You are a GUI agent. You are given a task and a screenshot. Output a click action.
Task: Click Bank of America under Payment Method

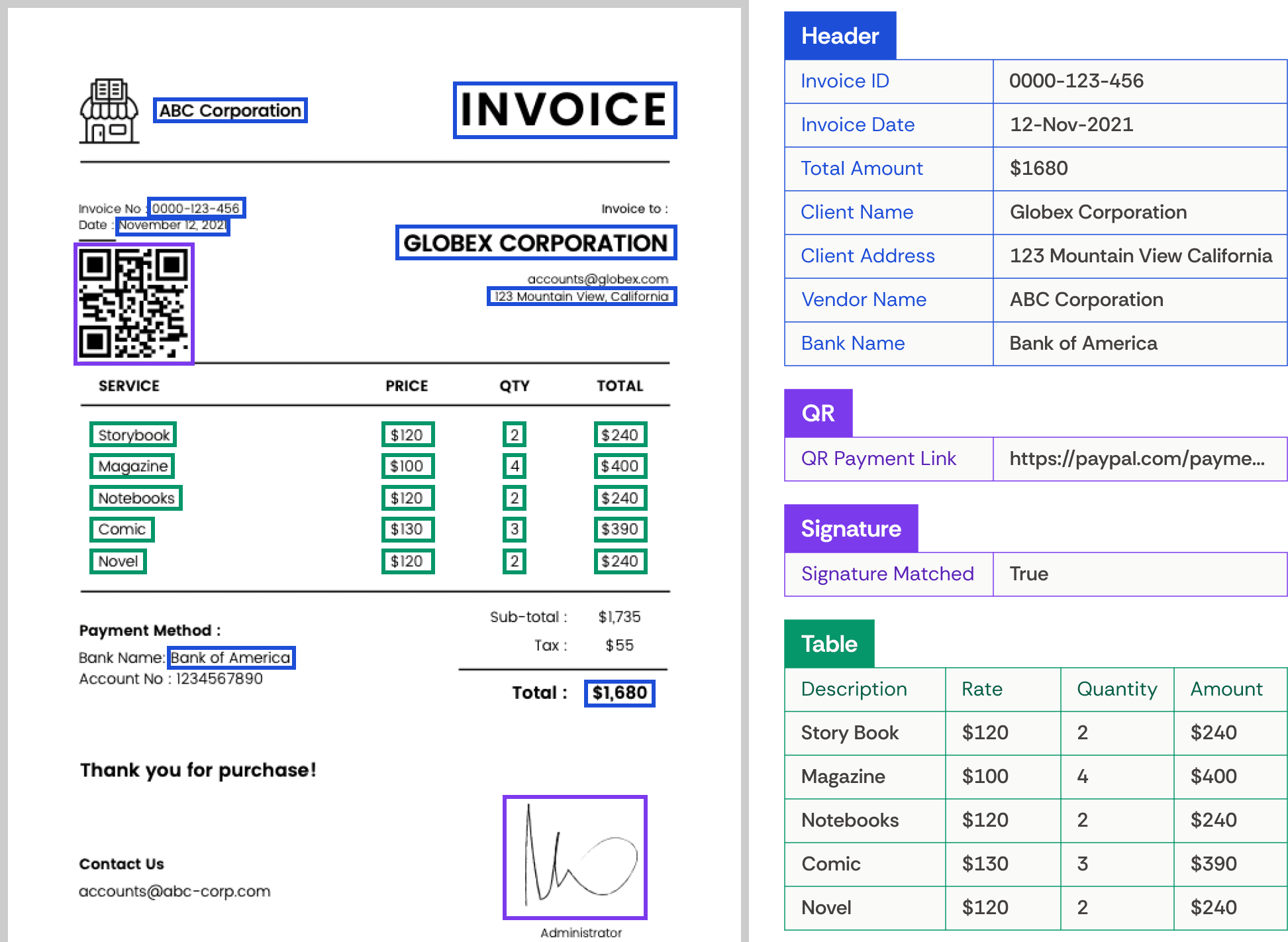point(231,658)
